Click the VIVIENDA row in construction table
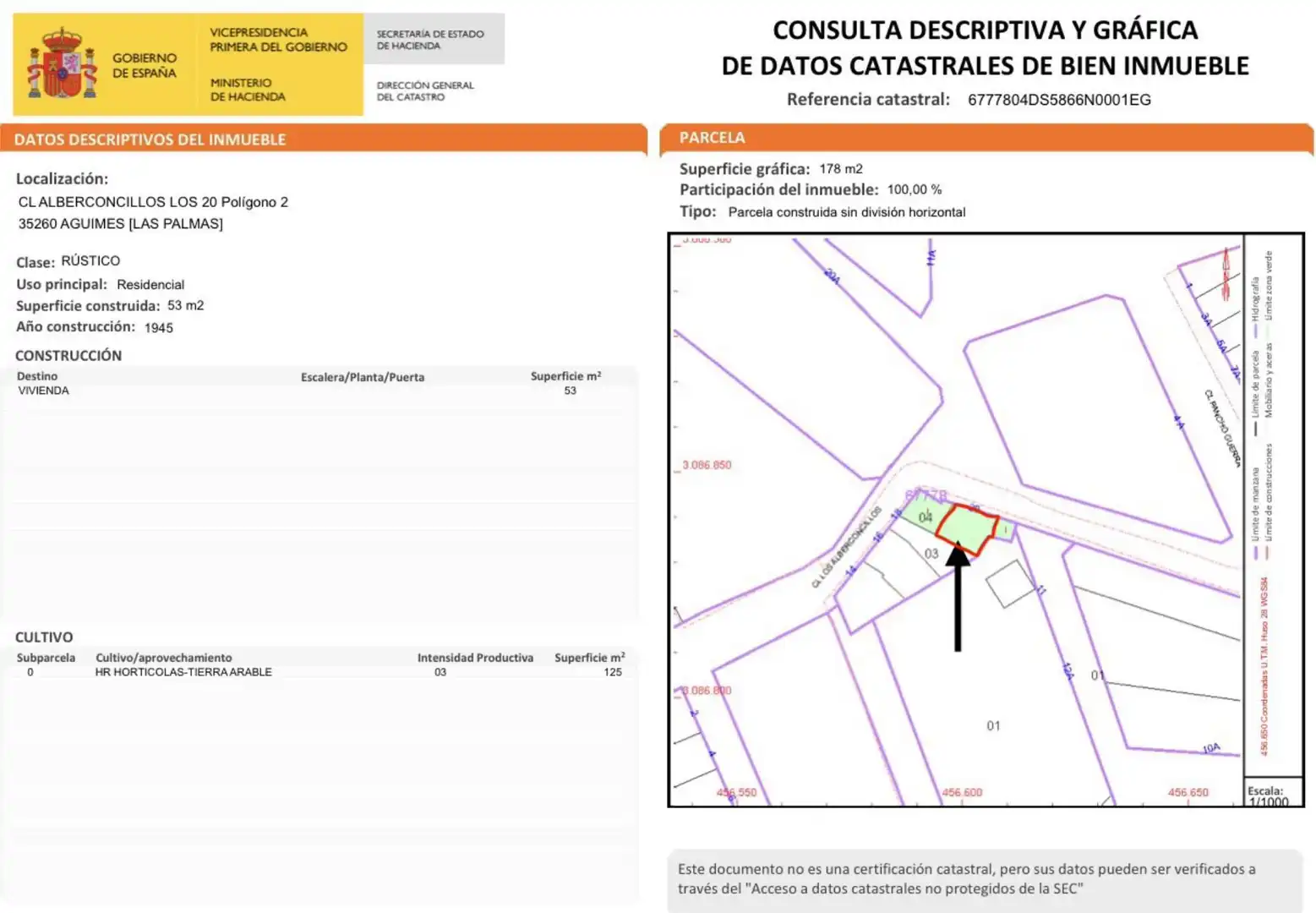Viewport: 1316px width, 913px height. [x=321, y=391]
